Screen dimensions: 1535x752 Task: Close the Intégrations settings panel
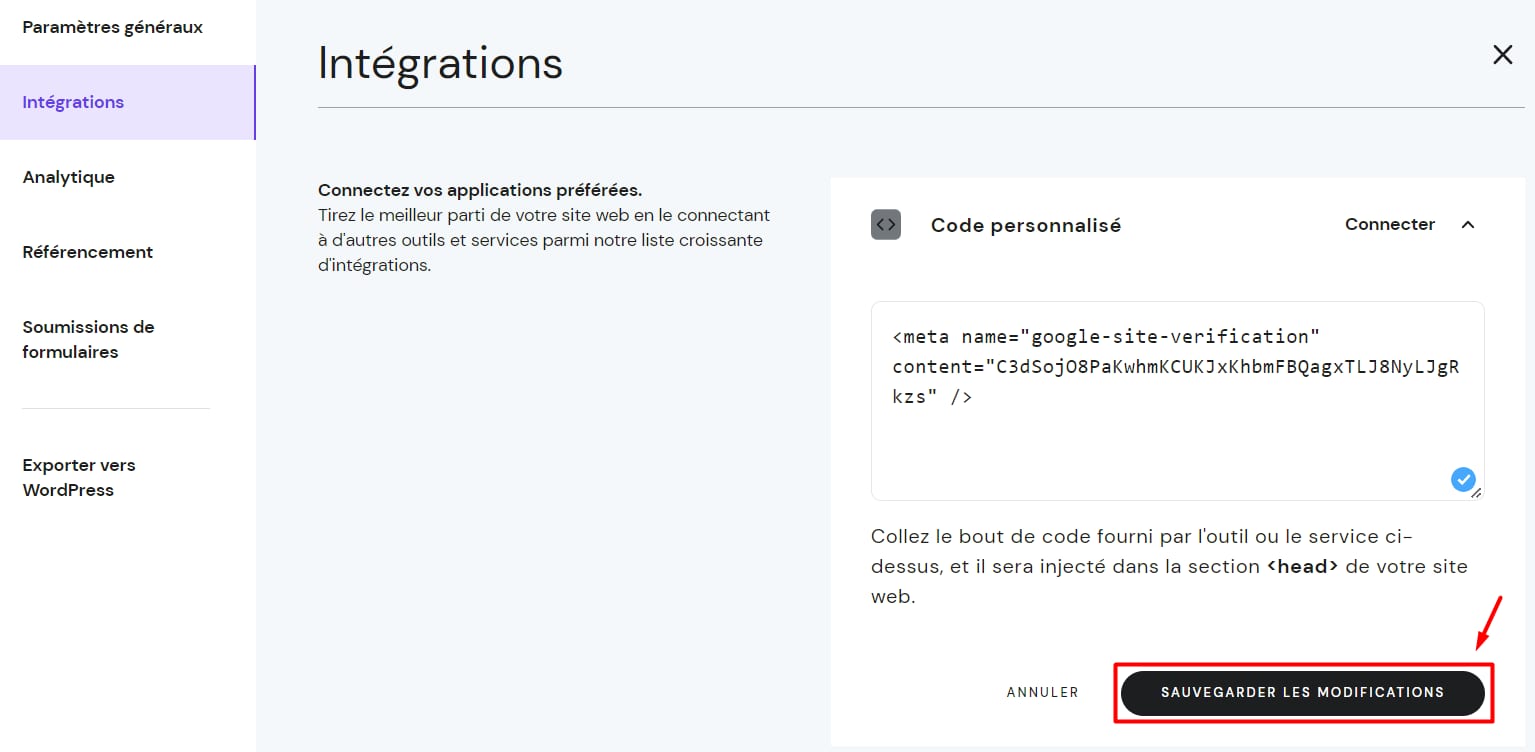1502,55
